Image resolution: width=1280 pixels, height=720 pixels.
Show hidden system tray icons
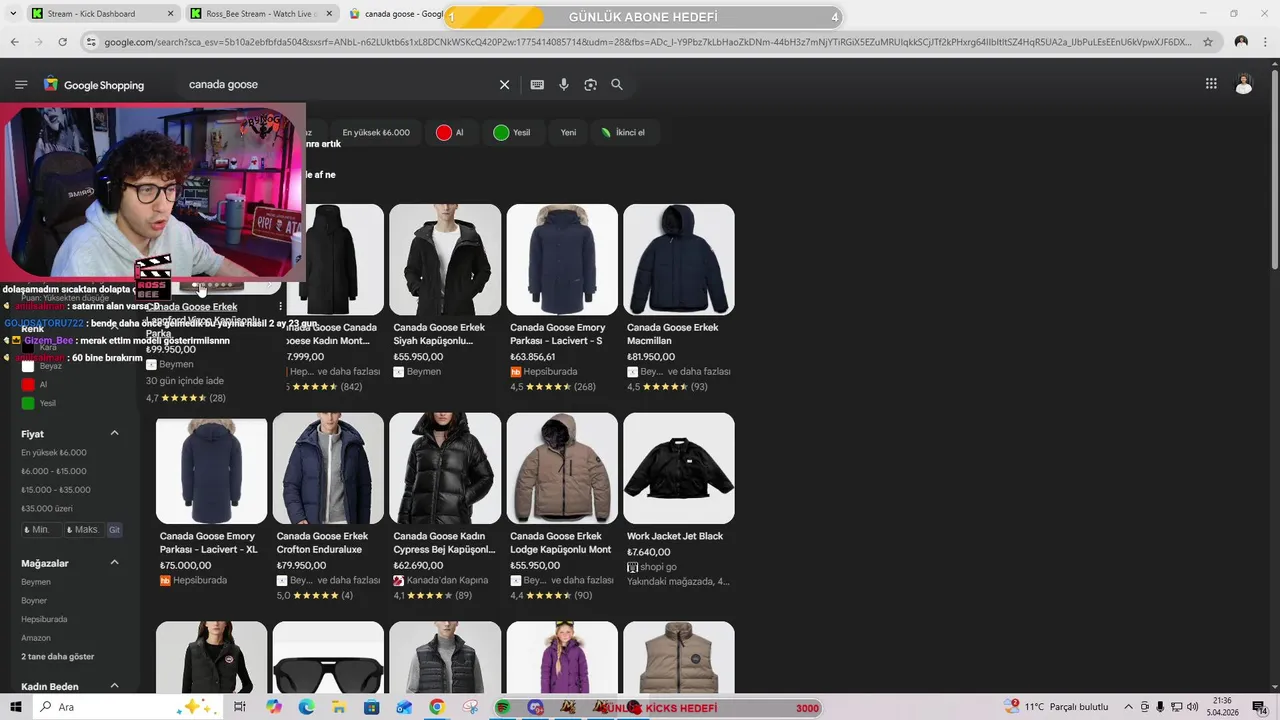point(1128,707)
